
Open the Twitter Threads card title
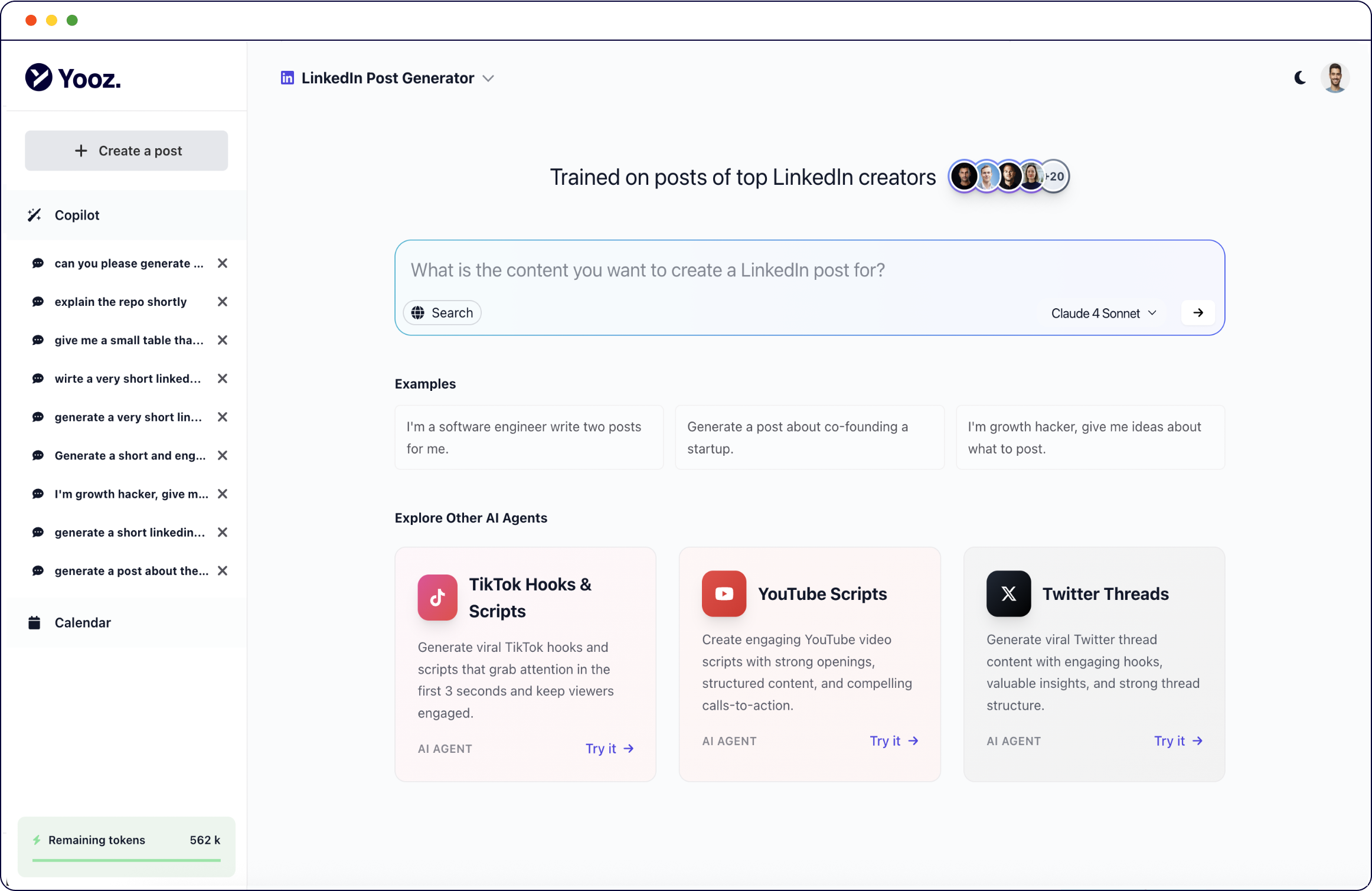coord(1105,593)
